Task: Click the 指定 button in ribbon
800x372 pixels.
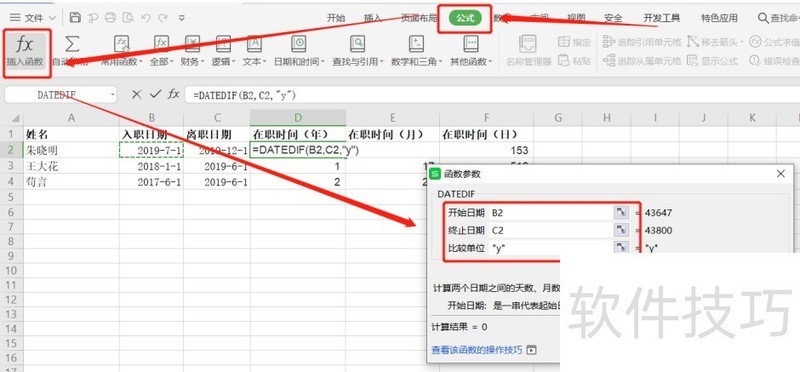Action: pos(574,42)
